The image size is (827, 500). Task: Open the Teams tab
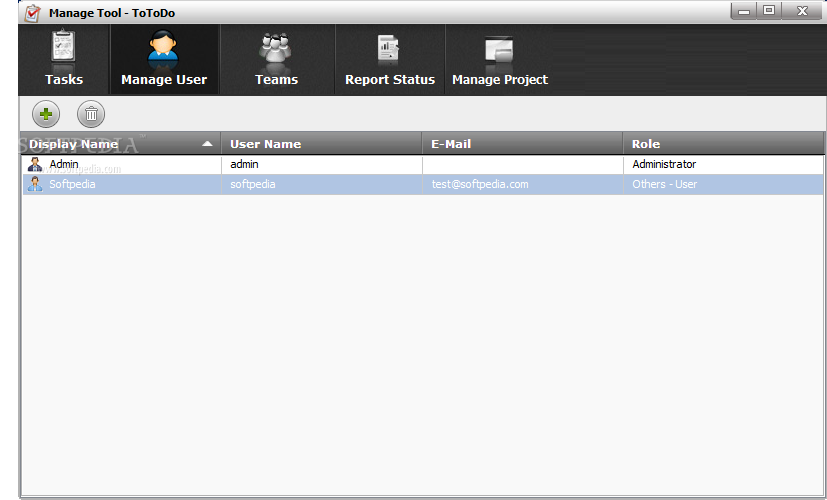point(276,60)
